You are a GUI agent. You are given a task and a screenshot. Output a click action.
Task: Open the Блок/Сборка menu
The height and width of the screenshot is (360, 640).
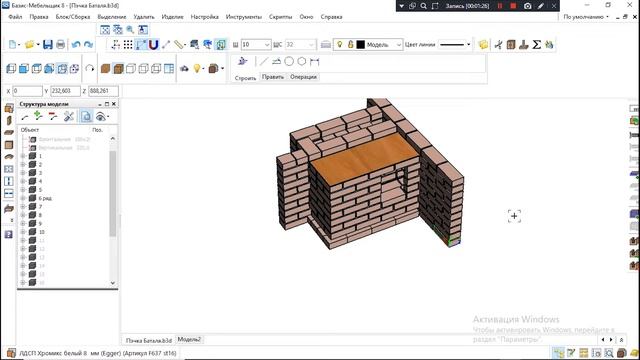point(73,17)
